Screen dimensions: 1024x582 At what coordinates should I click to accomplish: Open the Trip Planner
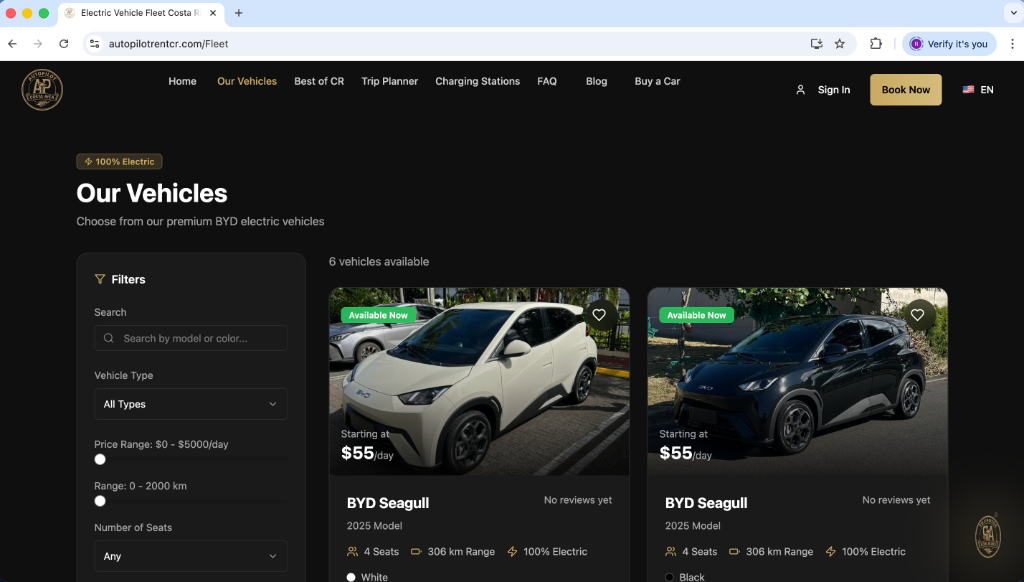[x=389, y=82]
